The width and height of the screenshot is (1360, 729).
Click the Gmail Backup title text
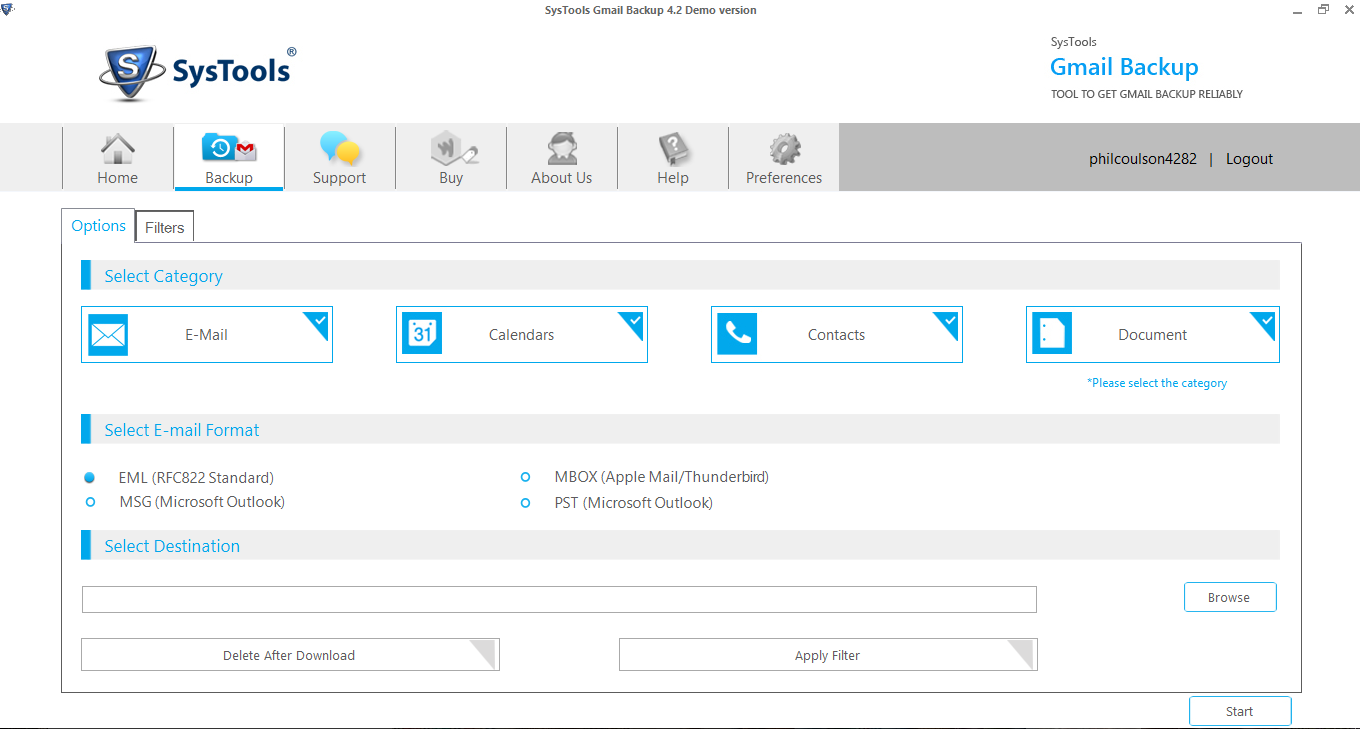[1124, 68]
